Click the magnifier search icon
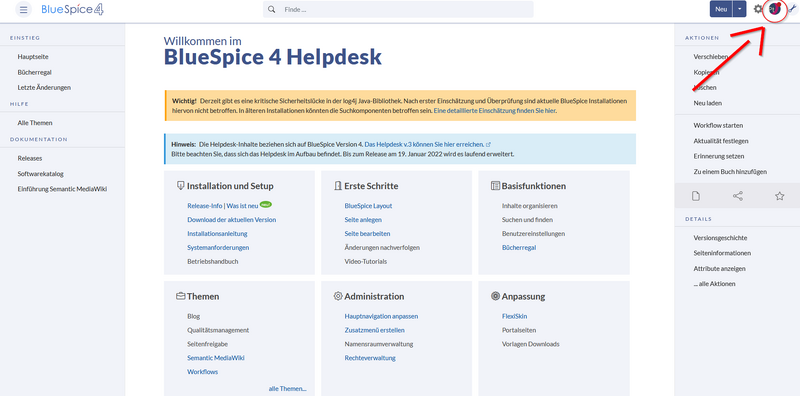 tap(272, 9)
